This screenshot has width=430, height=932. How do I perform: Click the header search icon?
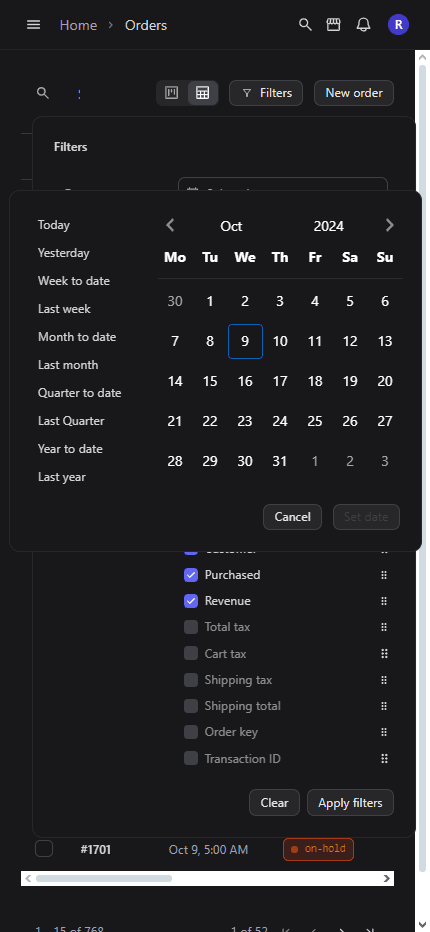click(x=305, y=25)
